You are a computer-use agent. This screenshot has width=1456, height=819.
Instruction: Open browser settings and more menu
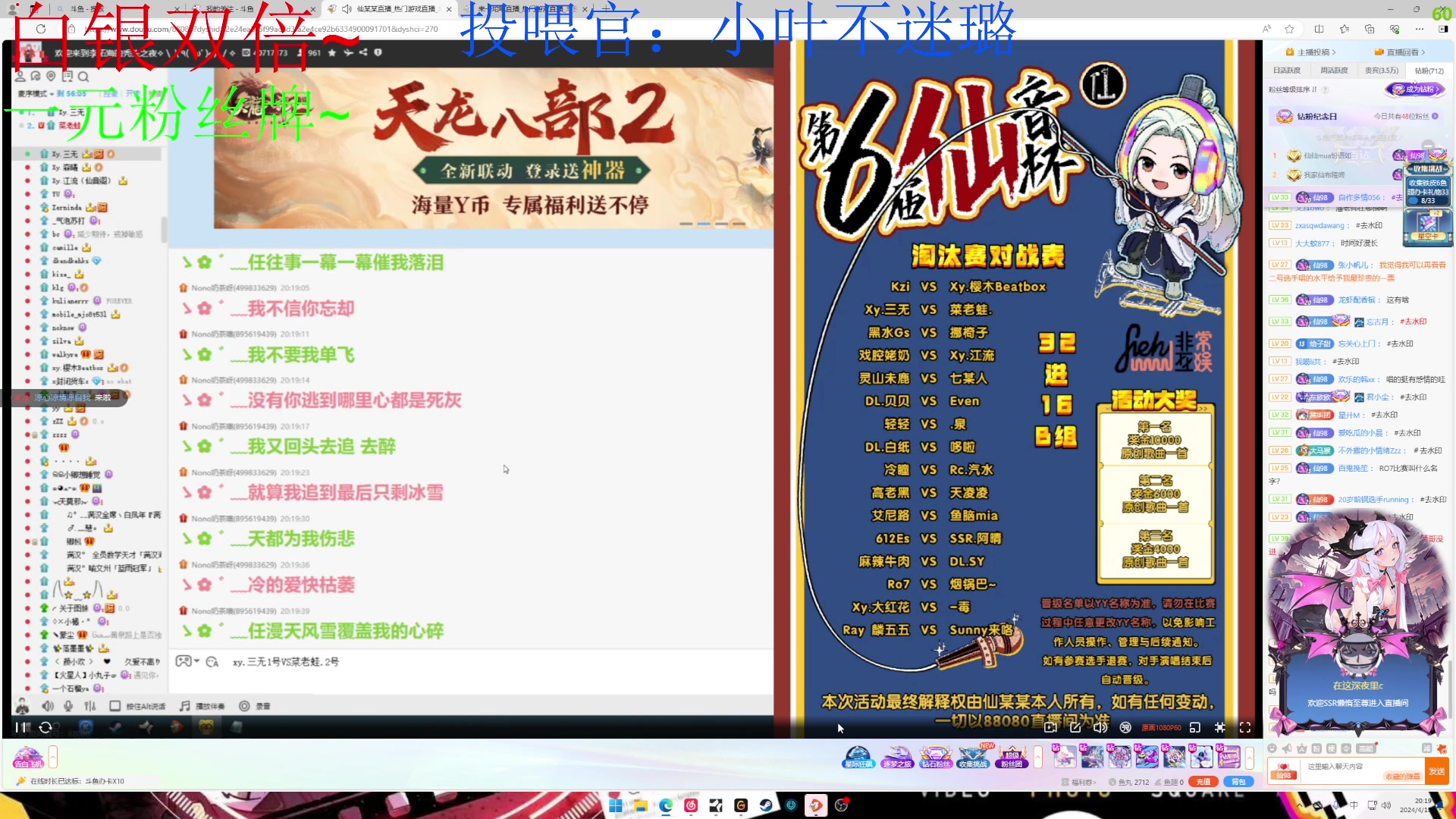click(1420, 29)
